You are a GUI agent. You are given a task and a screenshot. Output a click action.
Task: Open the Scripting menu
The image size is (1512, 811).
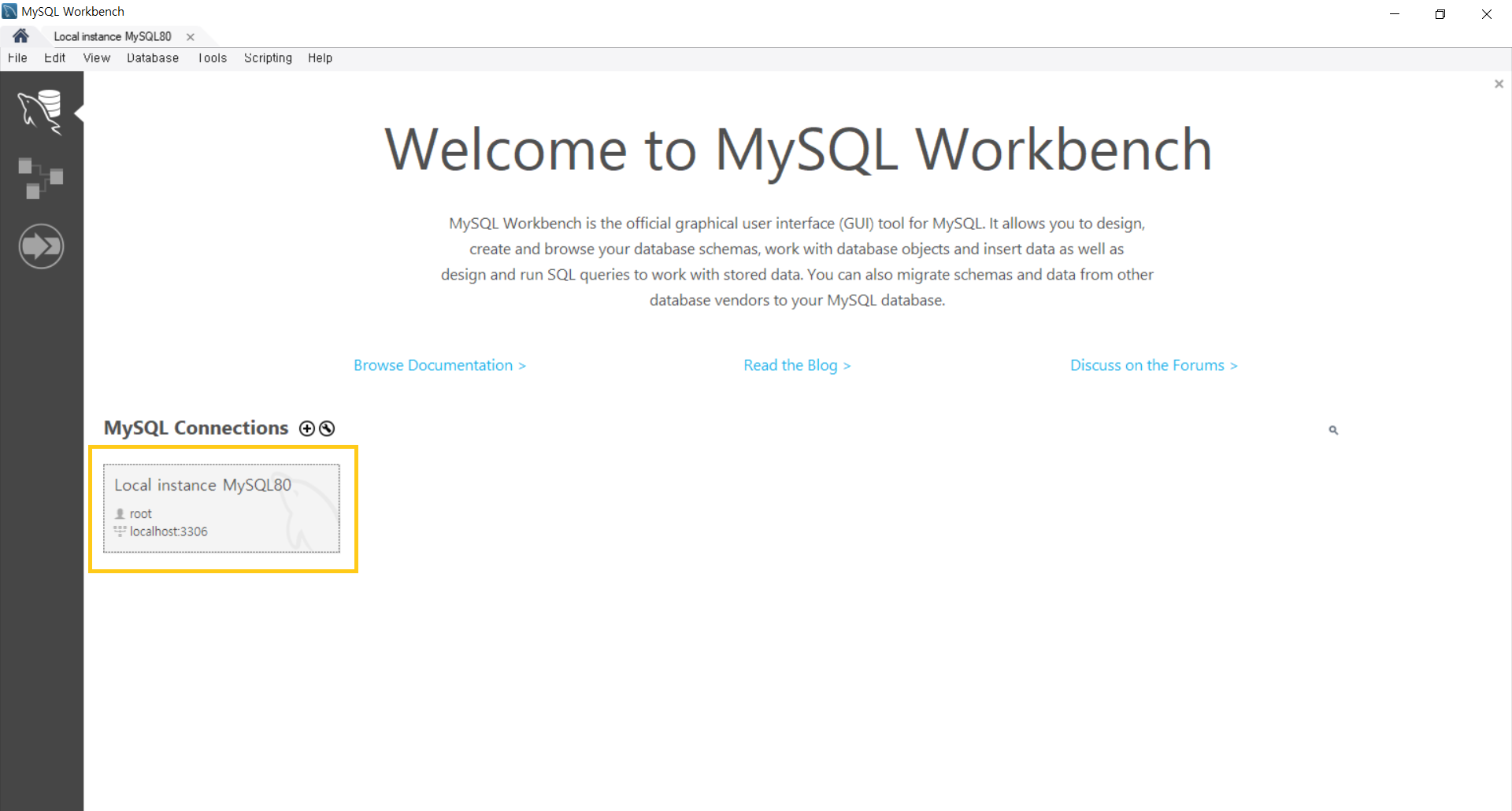[x=268, y=58]
